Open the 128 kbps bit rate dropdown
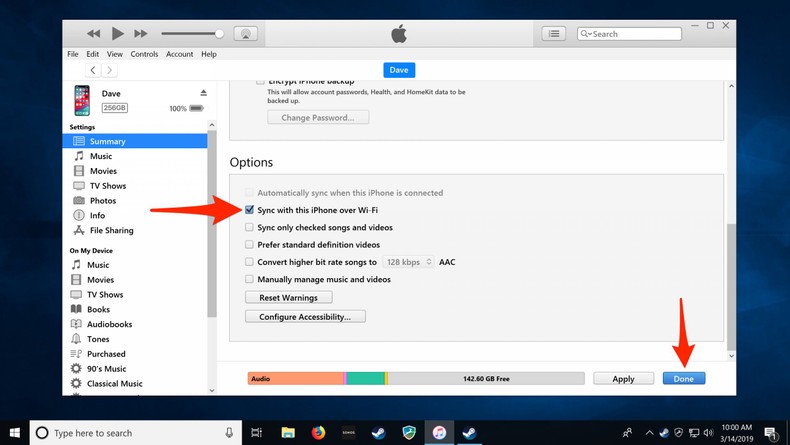 [x=408, y=262]
